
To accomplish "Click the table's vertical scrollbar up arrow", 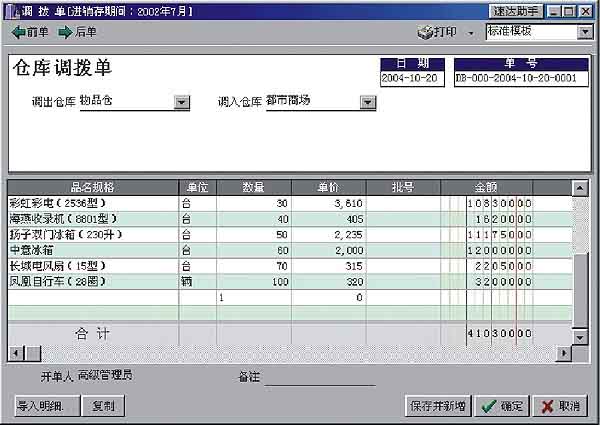I will 580,188.
